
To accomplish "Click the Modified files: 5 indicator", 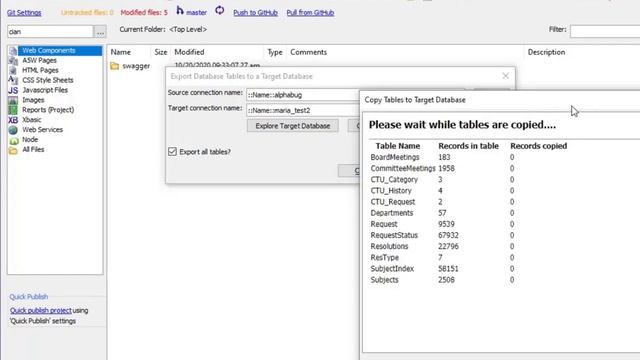I will click(144, 13).
